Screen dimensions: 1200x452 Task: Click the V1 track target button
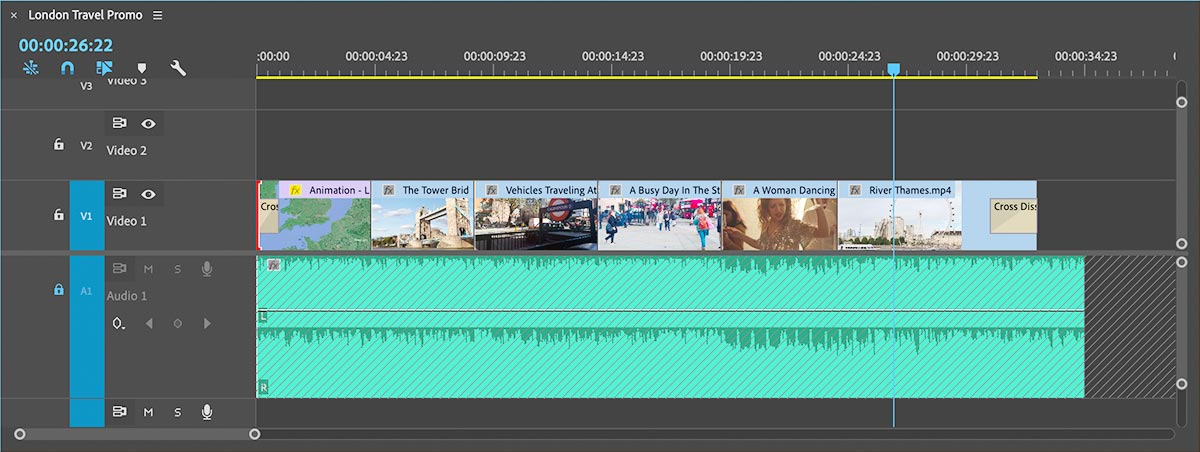(86, 215)
